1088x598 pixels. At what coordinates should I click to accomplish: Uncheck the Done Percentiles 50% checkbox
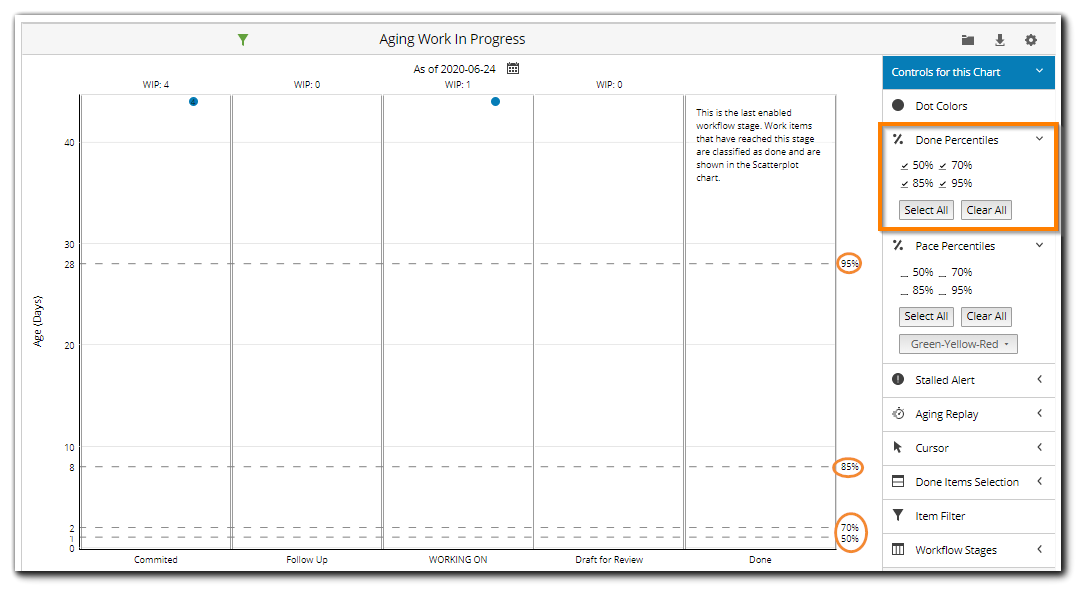[x=904, y=166]
